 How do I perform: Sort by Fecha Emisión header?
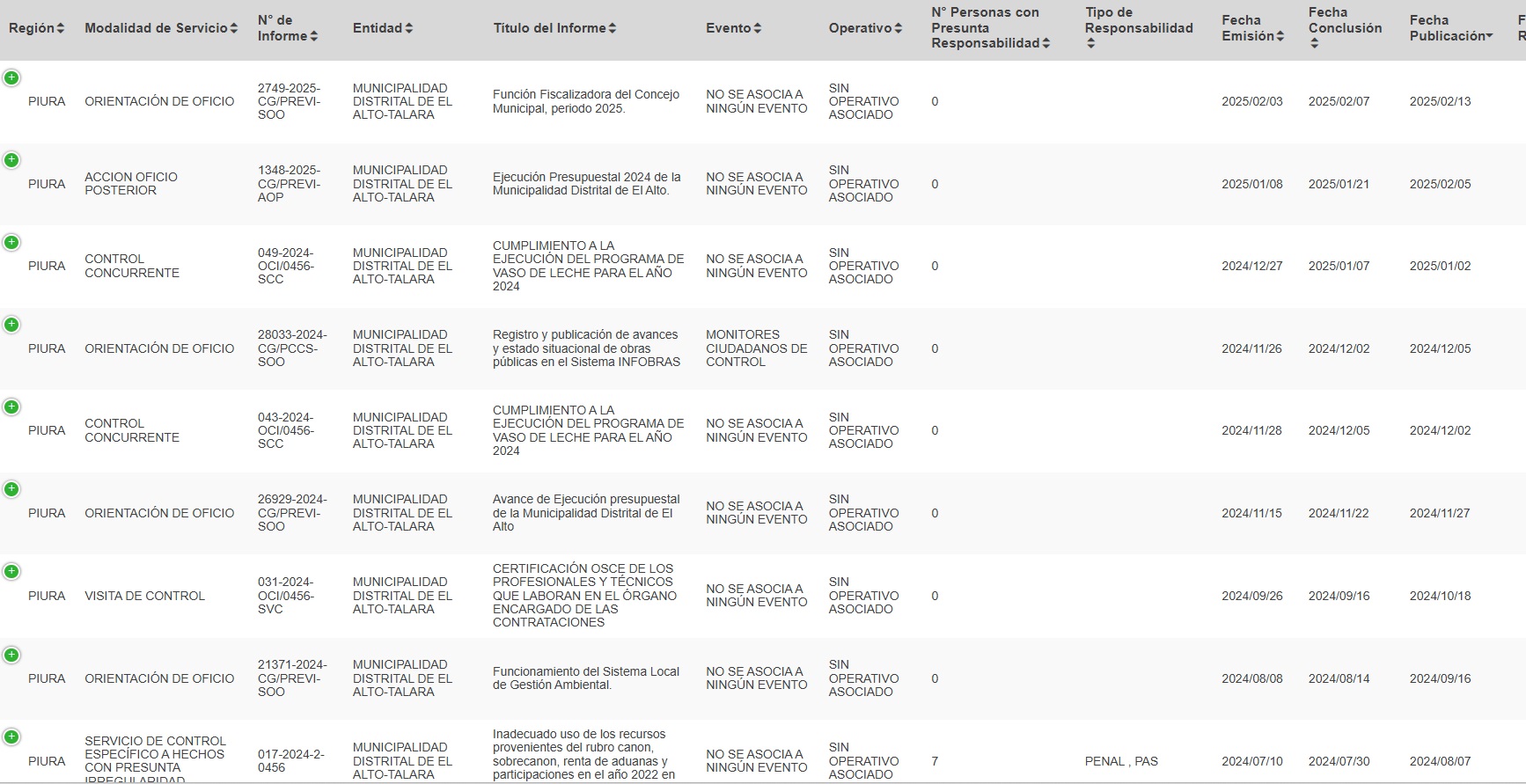point(1252,28)
